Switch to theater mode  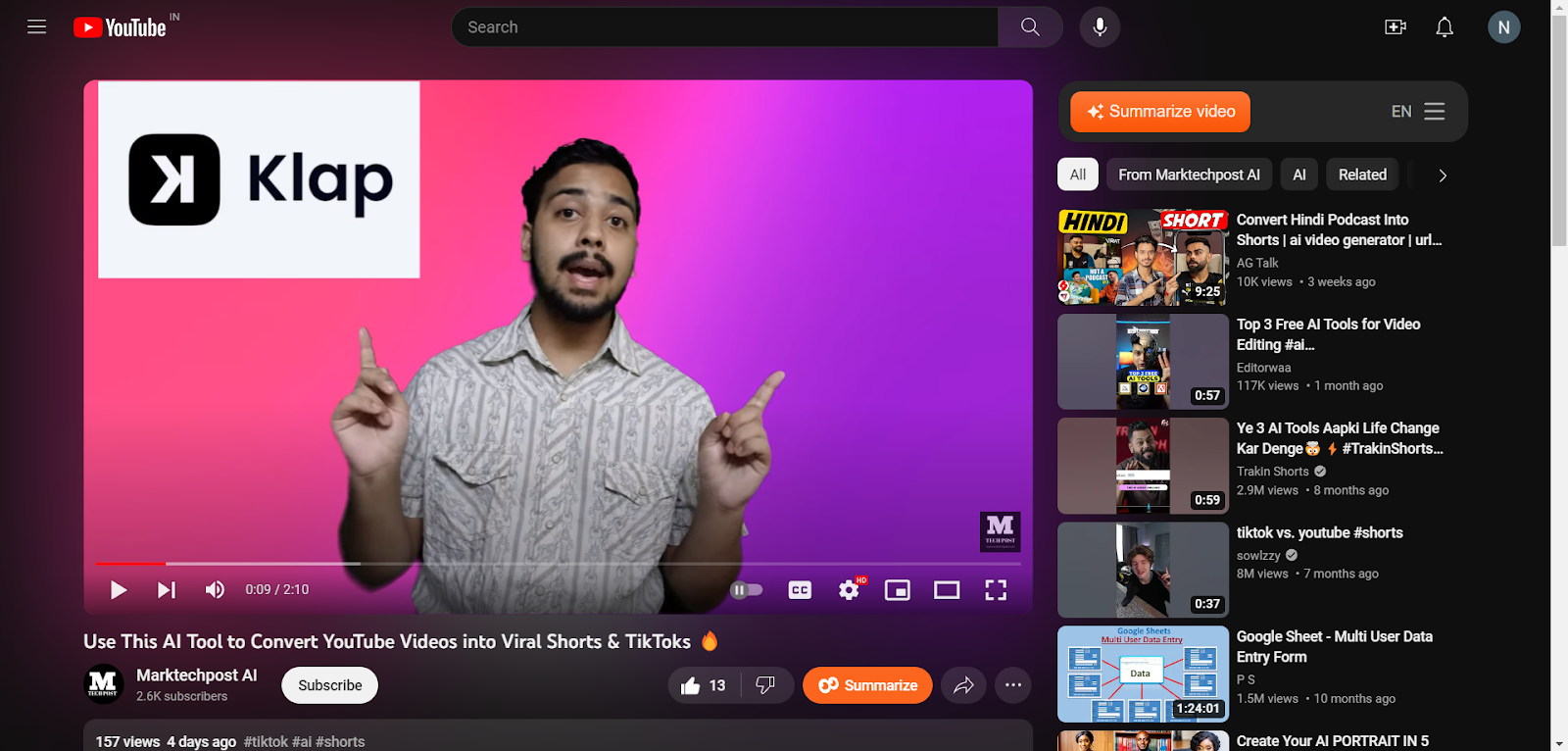[x=947, y=589]
